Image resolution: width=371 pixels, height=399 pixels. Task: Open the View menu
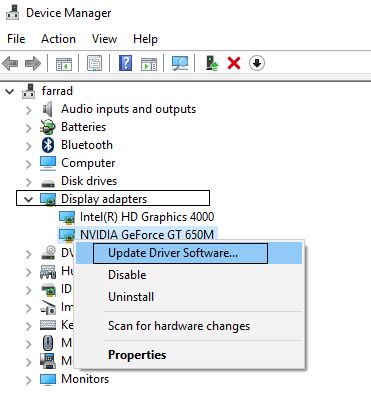pyautogui.click(x=104, y=39)
